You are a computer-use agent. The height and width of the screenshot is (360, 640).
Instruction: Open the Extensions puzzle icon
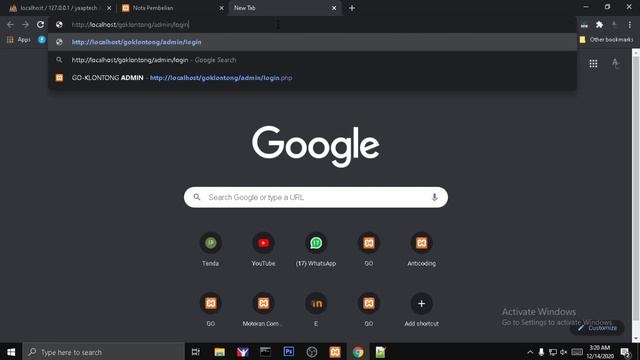[599, 25]
